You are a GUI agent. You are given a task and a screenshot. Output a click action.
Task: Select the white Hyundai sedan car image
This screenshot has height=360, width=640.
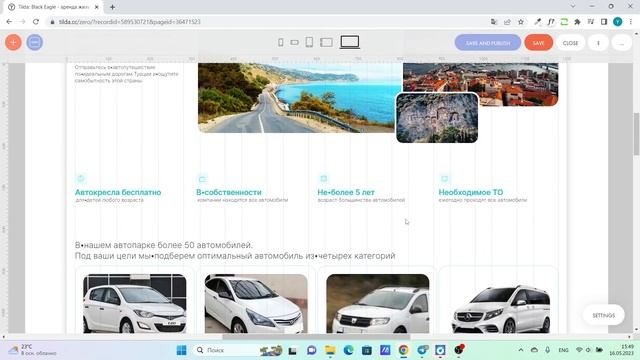coord(256,304)
